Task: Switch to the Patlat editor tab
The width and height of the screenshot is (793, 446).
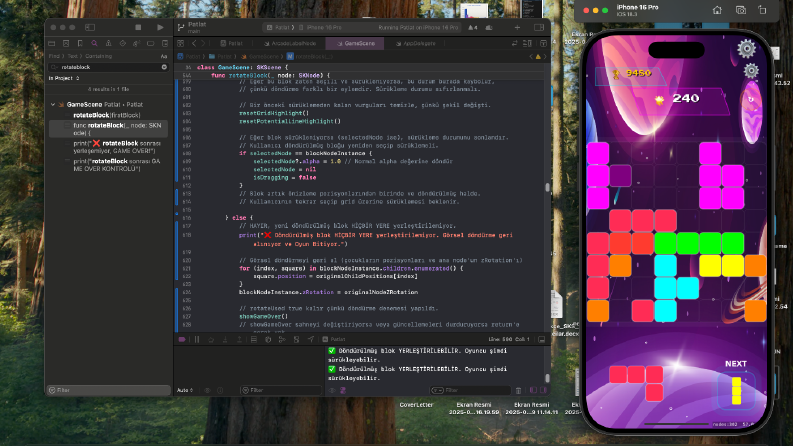Action: (x=232, y=43)
